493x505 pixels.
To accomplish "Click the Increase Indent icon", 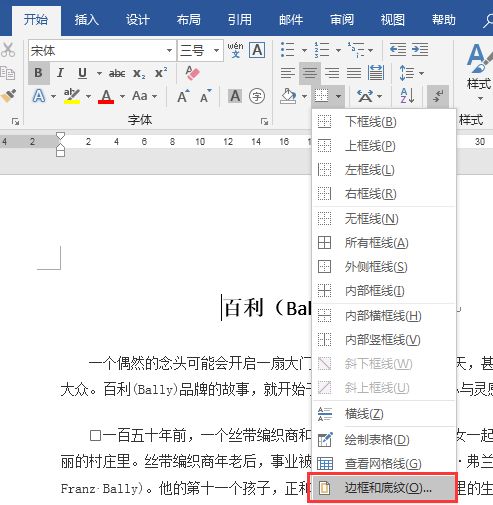I will (420, 50).
